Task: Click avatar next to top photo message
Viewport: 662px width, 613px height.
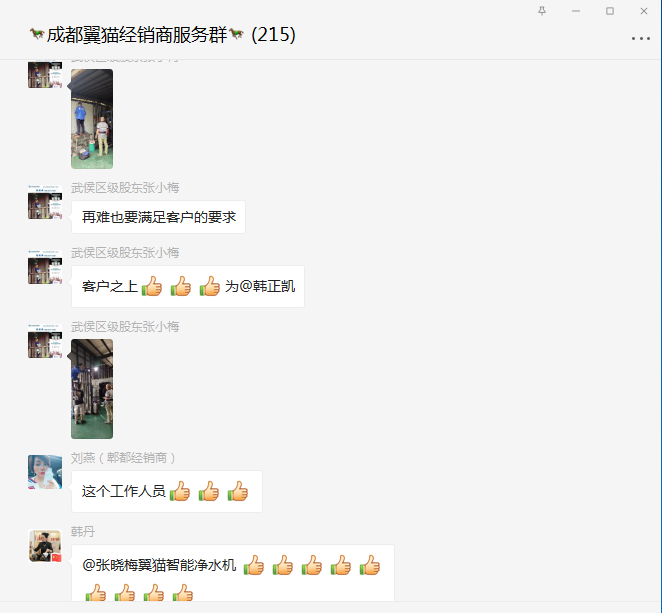Action: (x=45, y=75)
